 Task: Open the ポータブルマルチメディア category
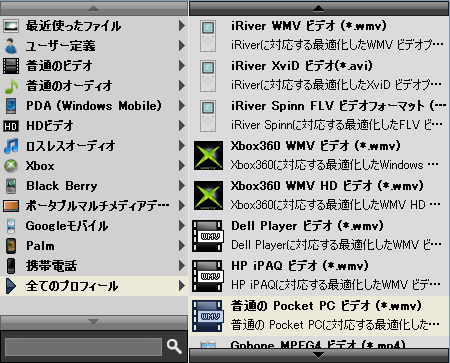tap(94, 206)
